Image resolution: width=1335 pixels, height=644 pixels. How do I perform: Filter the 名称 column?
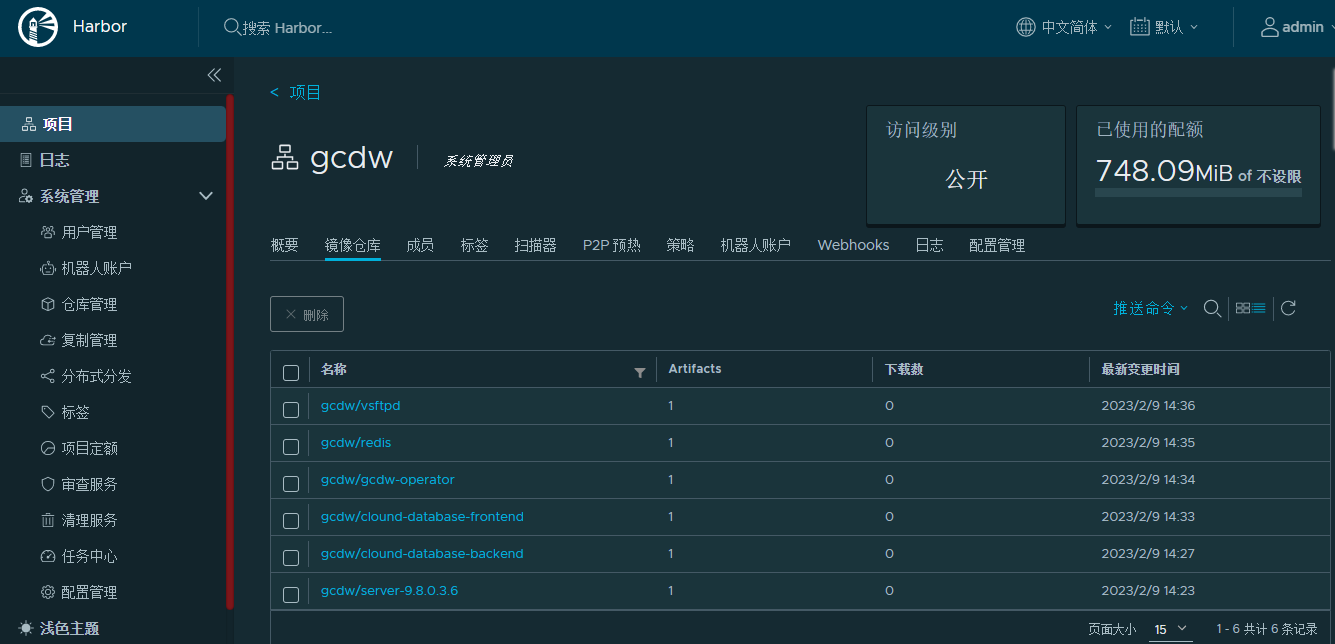(640, 371)
